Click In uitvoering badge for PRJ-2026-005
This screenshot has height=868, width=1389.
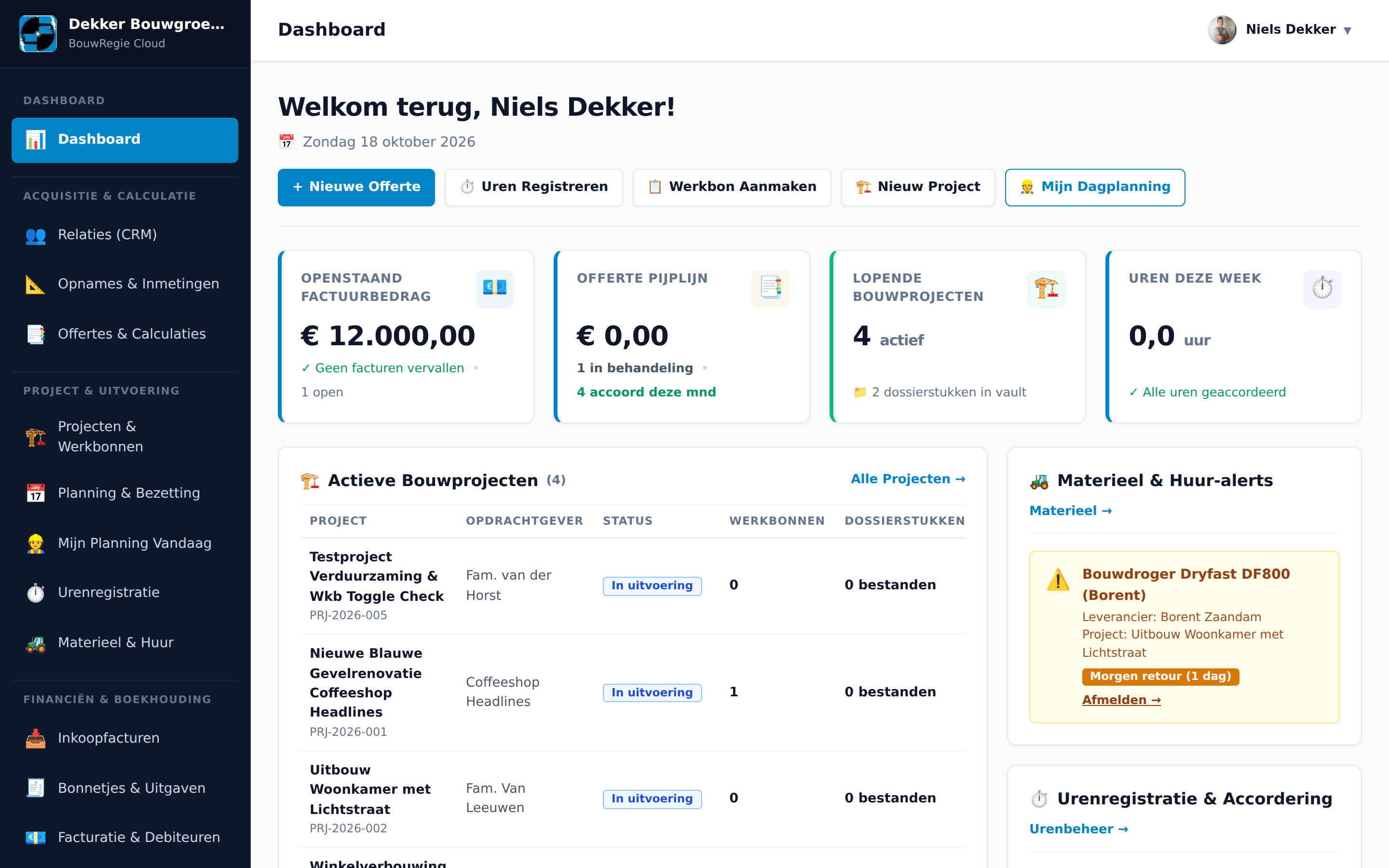point(652,585)
